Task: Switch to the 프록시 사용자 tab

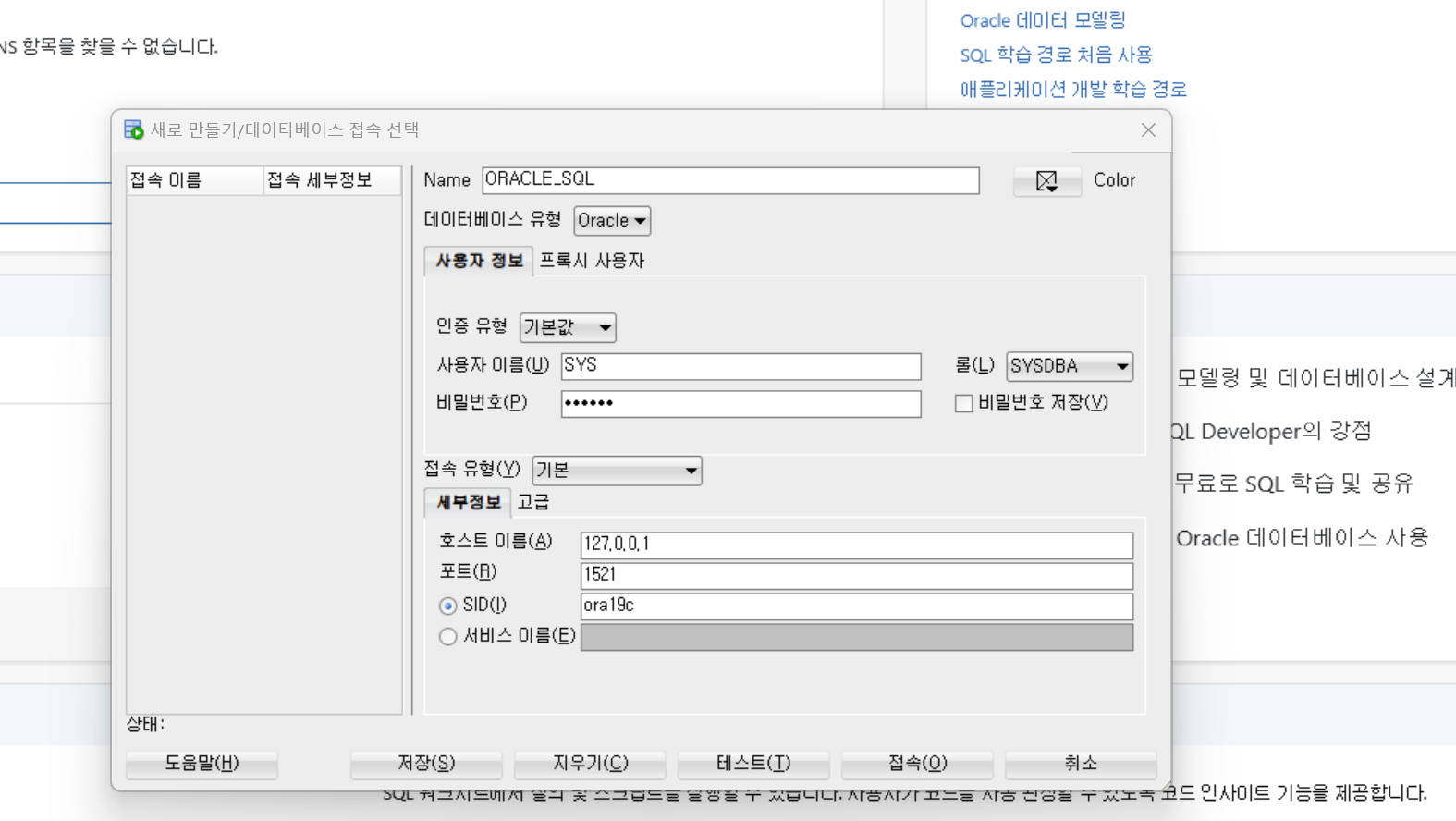Action: [x=592, y=262]
